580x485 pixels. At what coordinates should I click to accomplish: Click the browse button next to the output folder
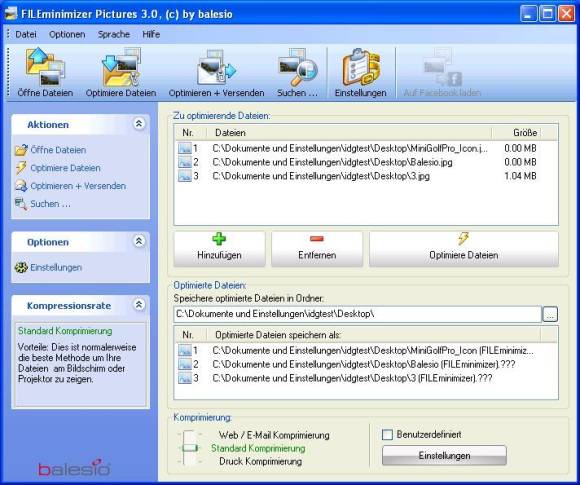click(x=550, y=314)
